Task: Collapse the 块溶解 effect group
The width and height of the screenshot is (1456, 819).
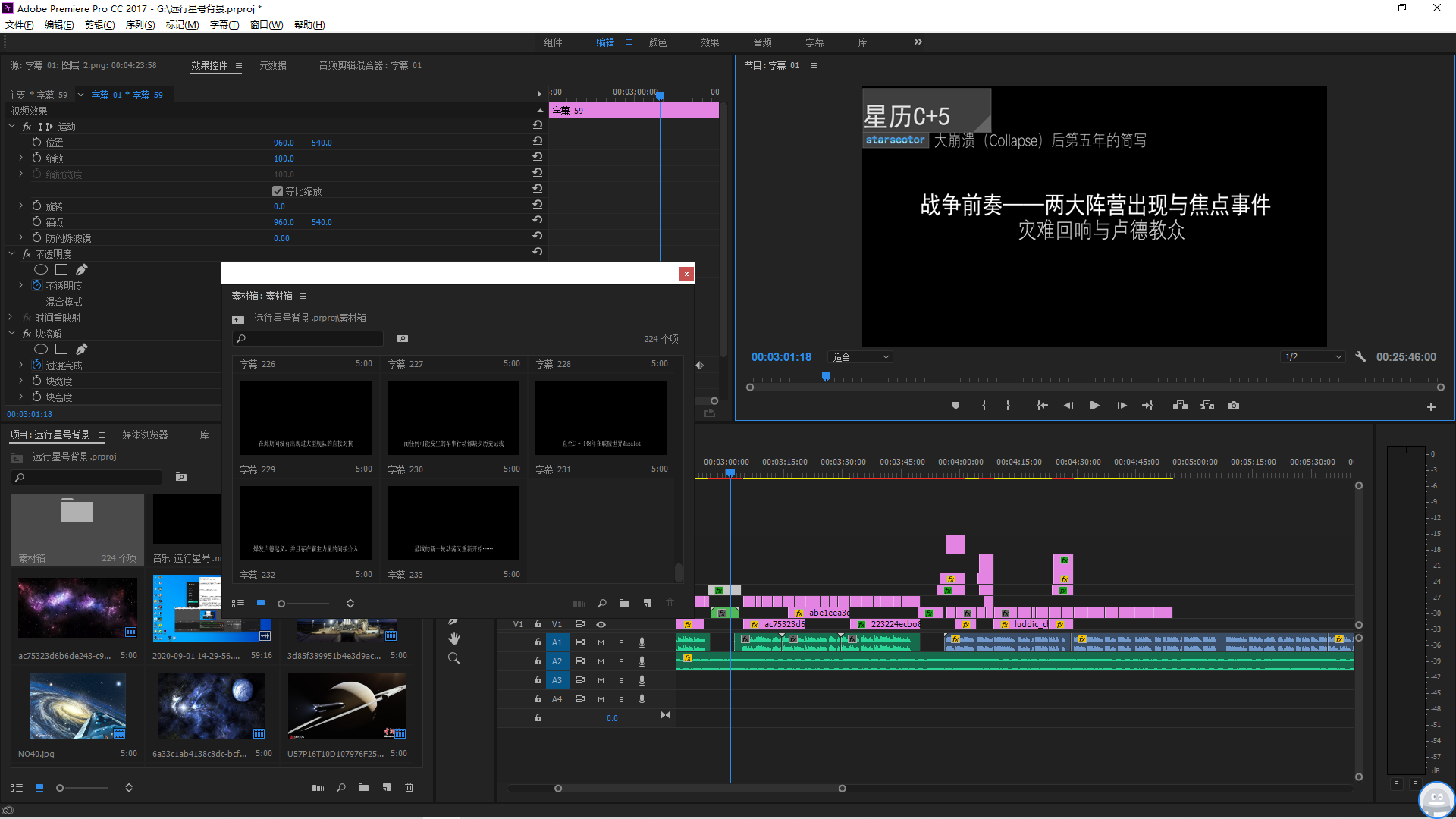Action: [x=12, y=333]
